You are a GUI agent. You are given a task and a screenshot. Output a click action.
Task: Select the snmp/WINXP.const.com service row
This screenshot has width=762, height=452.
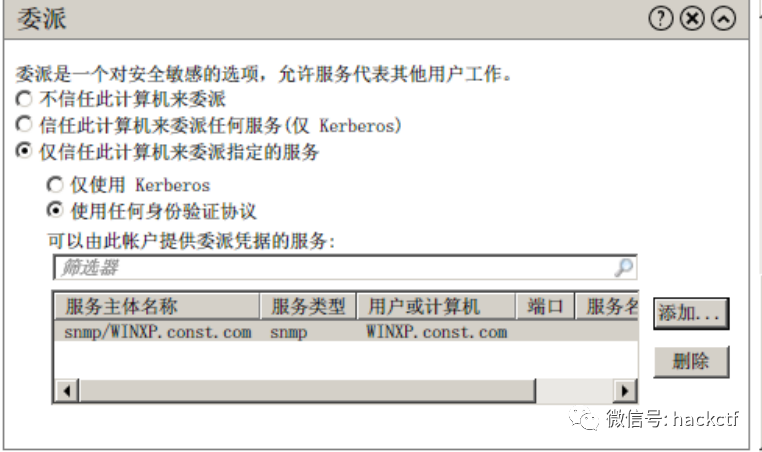coord(346,332)
